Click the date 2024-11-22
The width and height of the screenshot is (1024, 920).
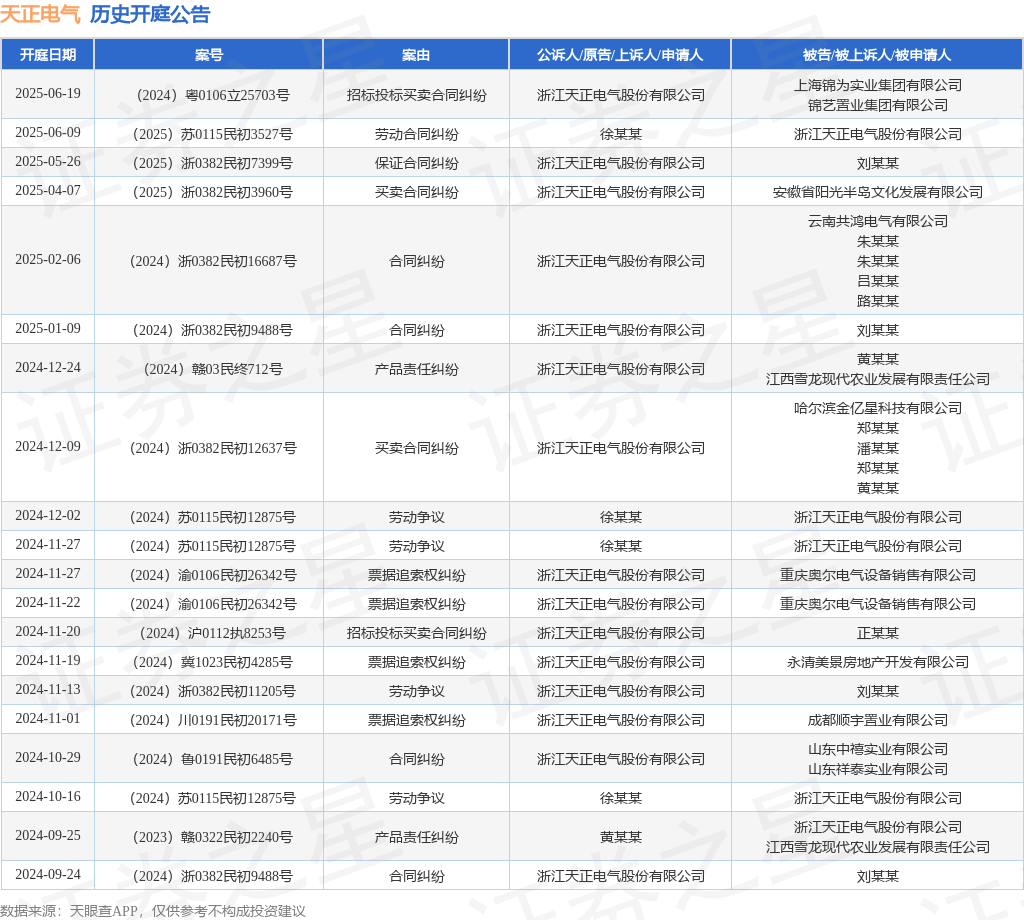[x=48, y=603]
